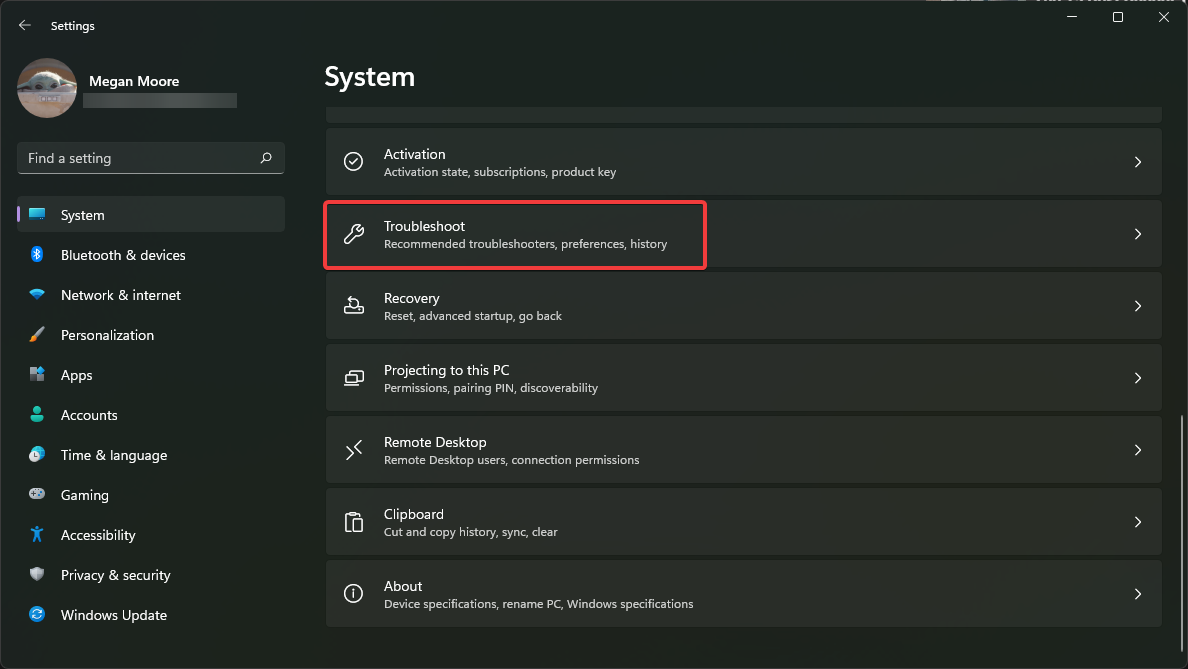Click Megan Moore's profile picture
This screenshot has height=669, width=1188.
[x=47, y=88]
